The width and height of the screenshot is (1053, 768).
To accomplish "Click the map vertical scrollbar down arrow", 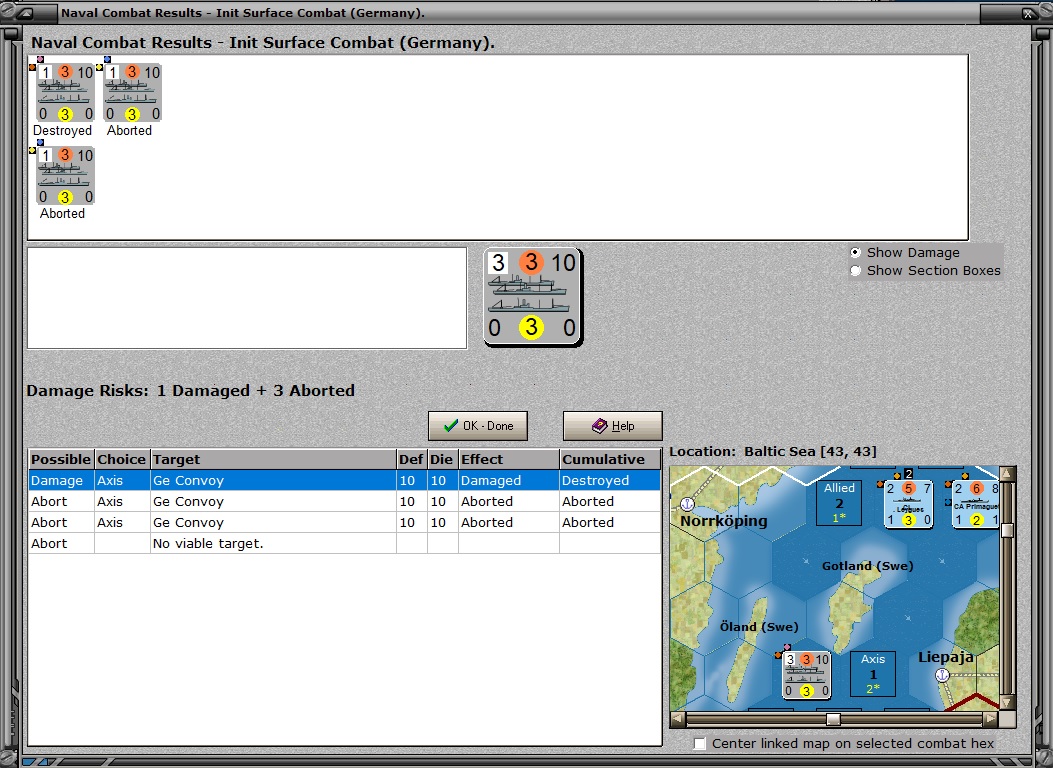I will (1007, 702).
